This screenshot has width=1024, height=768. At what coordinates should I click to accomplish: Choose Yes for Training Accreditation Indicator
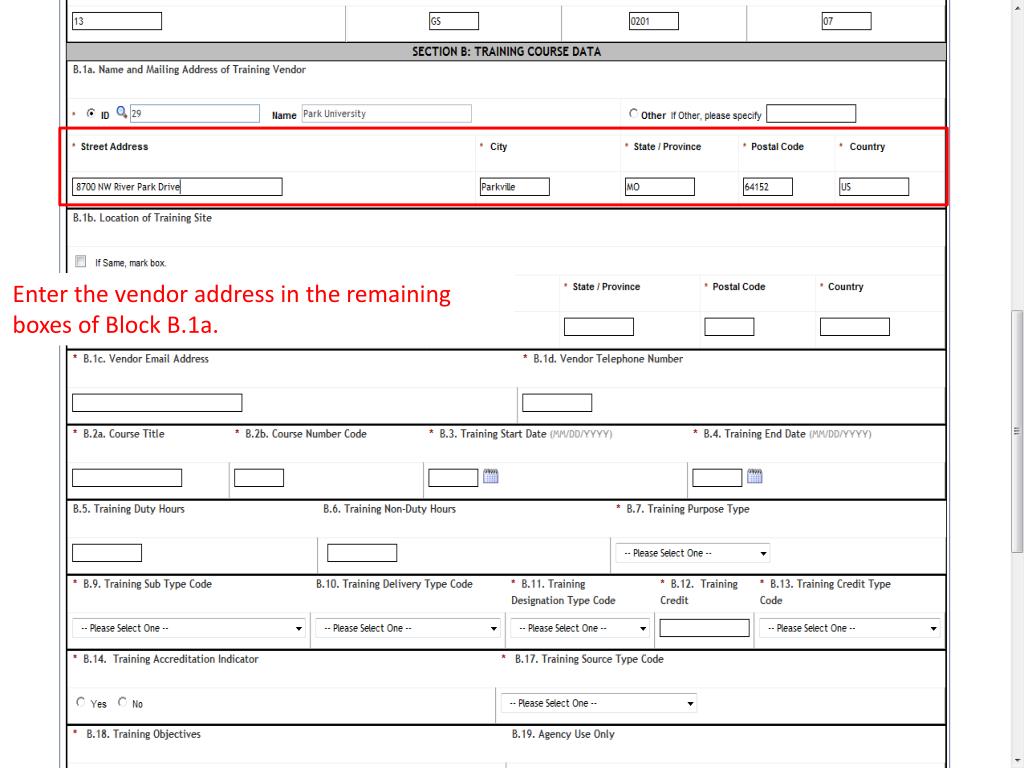click(x=80, y=703)
